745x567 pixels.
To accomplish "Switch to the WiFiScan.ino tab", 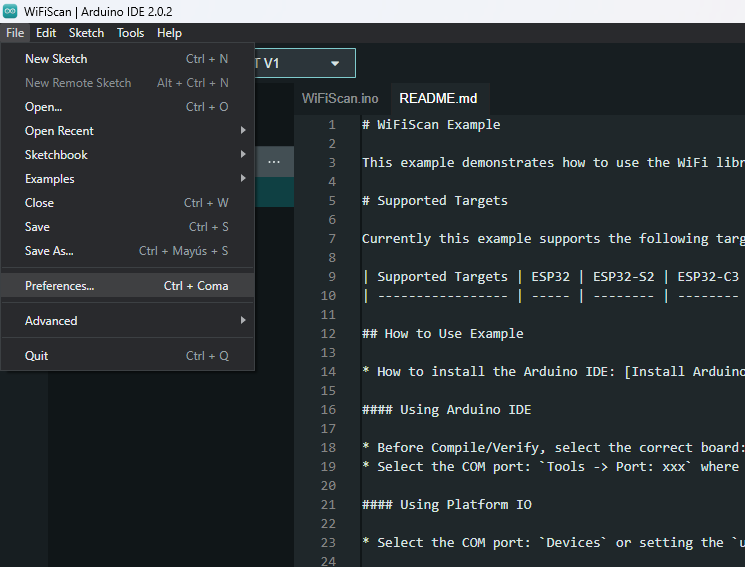I will tap(340, 98).
